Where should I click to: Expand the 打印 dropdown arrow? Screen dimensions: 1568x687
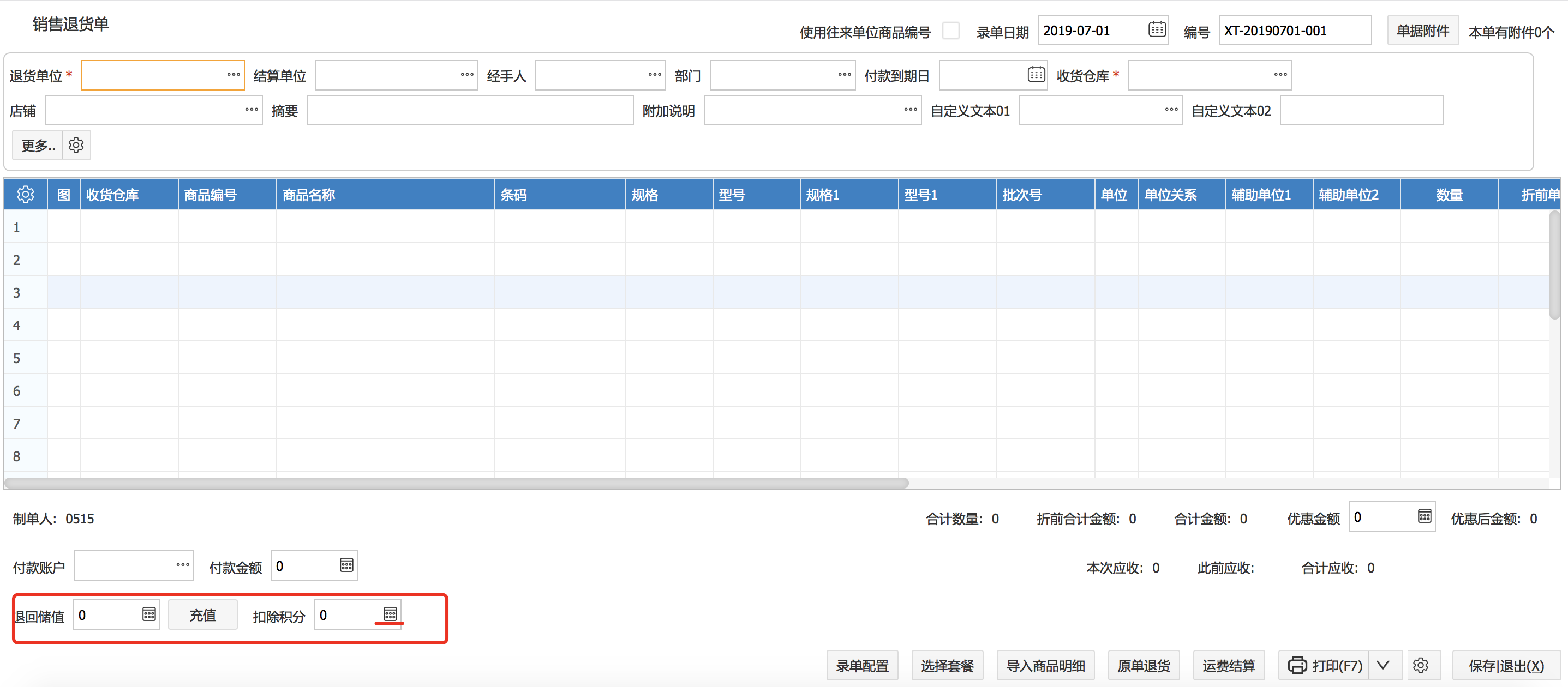point(1383,665)
